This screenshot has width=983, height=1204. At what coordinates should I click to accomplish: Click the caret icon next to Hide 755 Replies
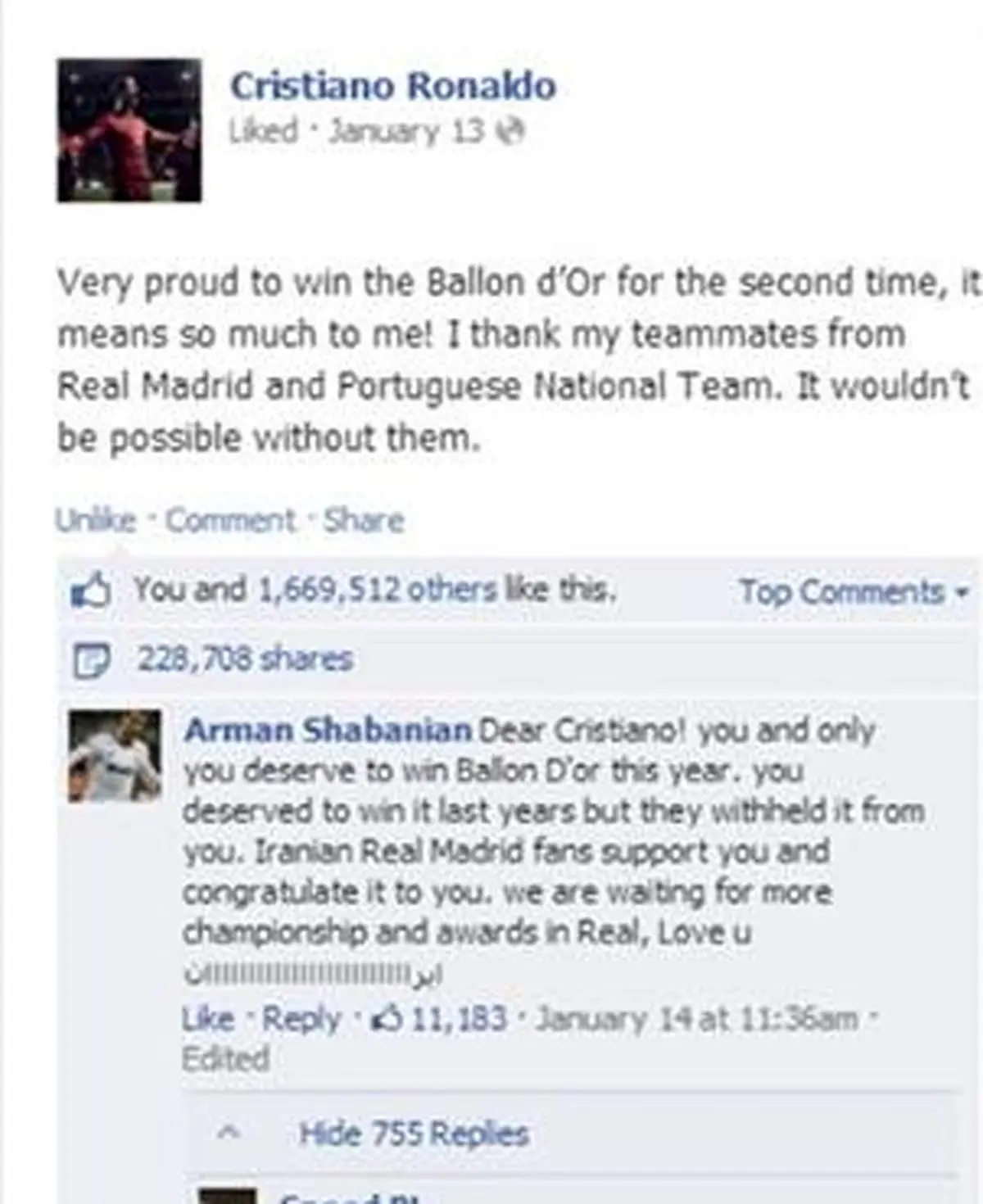coord(229,1134)
